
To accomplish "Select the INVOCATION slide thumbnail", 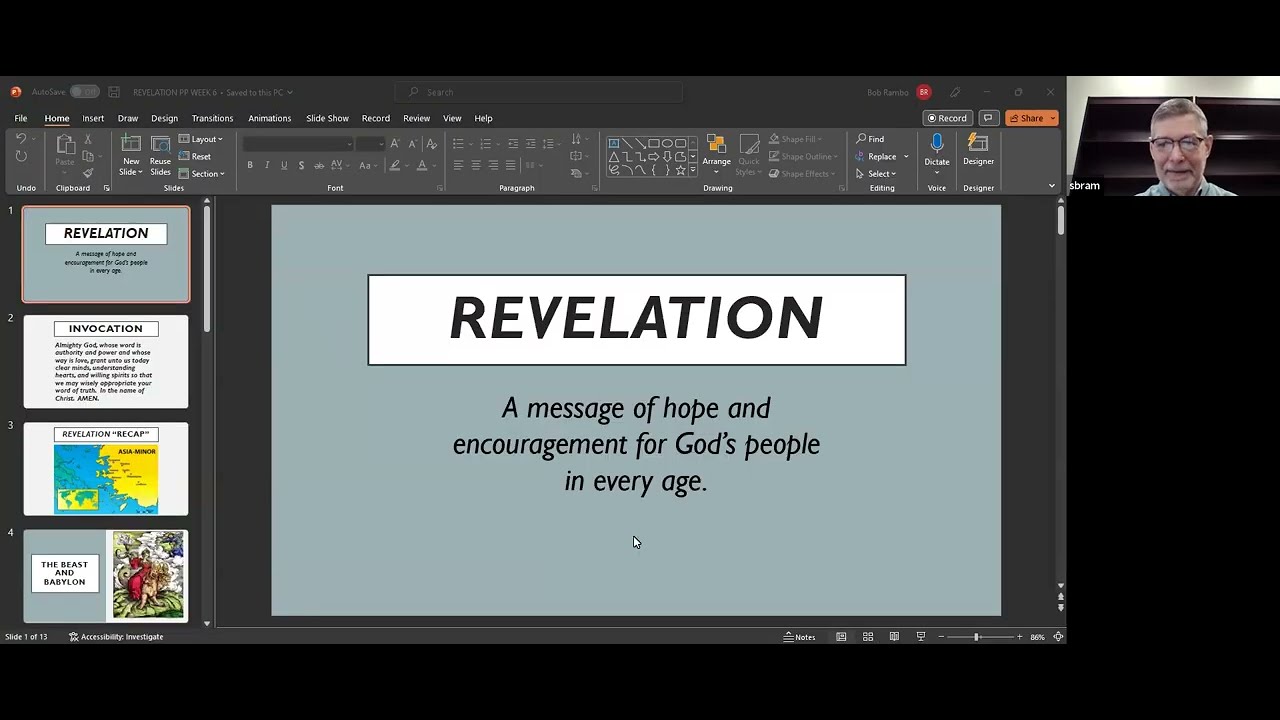I will tap(106, 362).
